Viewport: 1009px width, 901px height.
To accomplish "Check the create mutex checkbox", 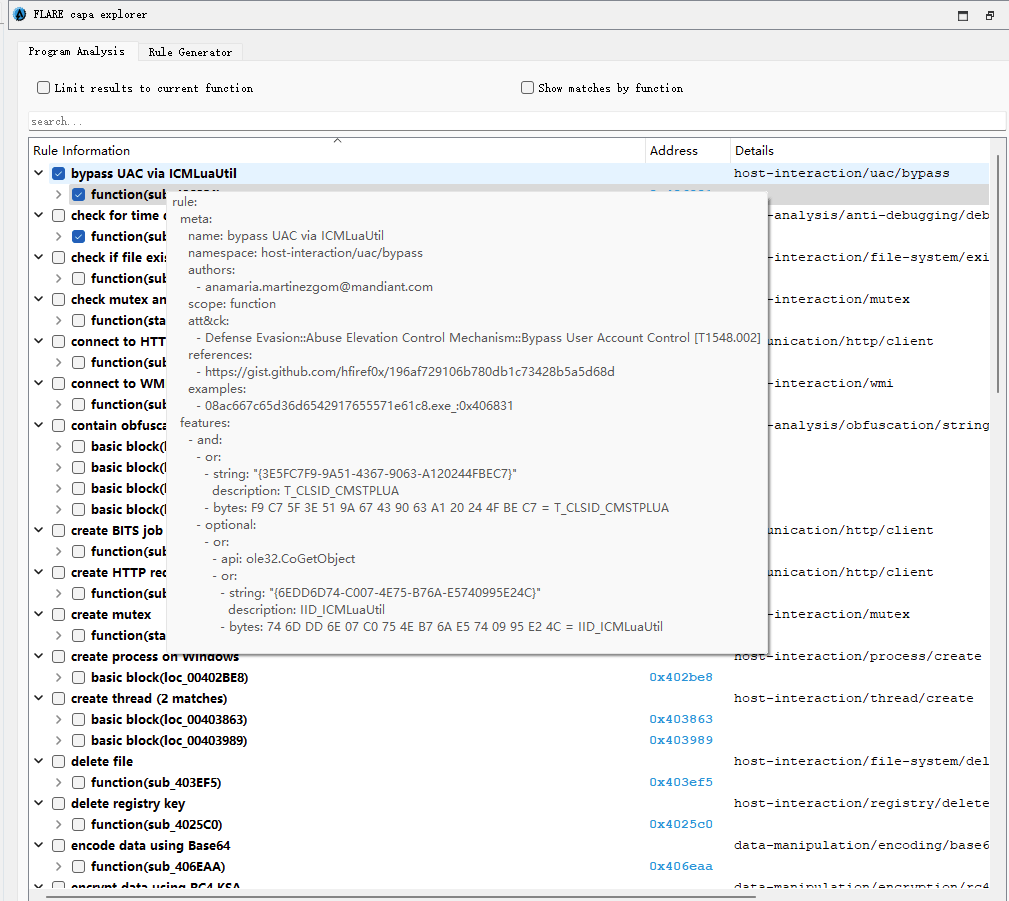I will (59, 615).
